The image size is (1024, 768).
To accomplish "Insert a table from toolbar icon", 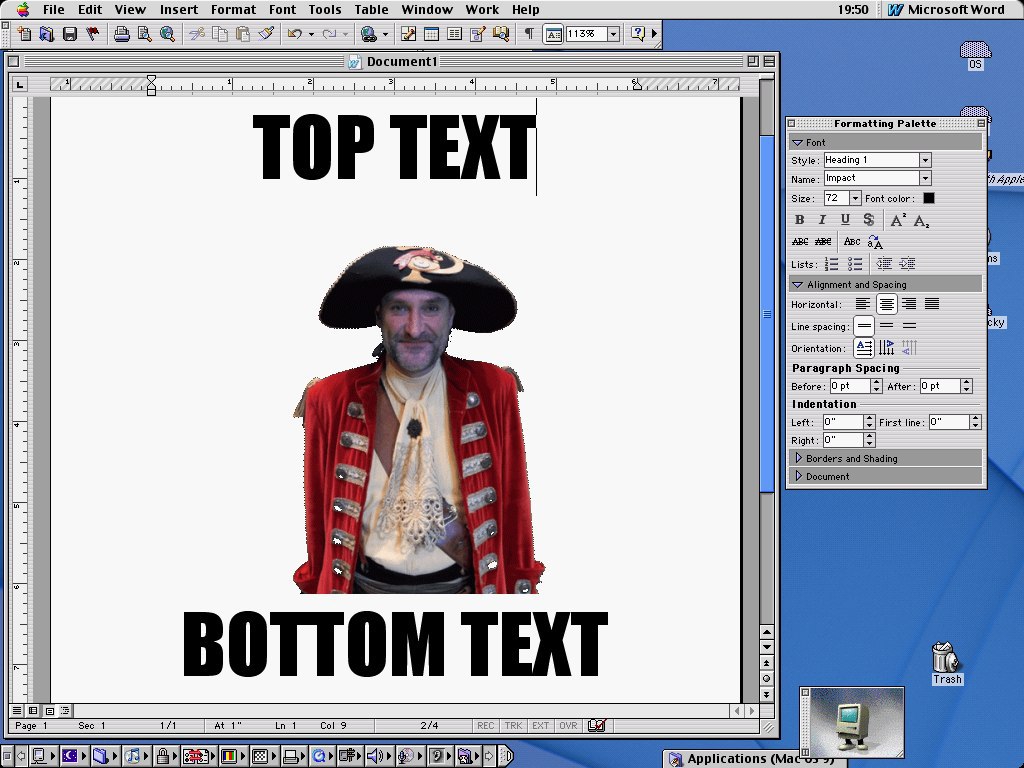I will tap(431, 34).
